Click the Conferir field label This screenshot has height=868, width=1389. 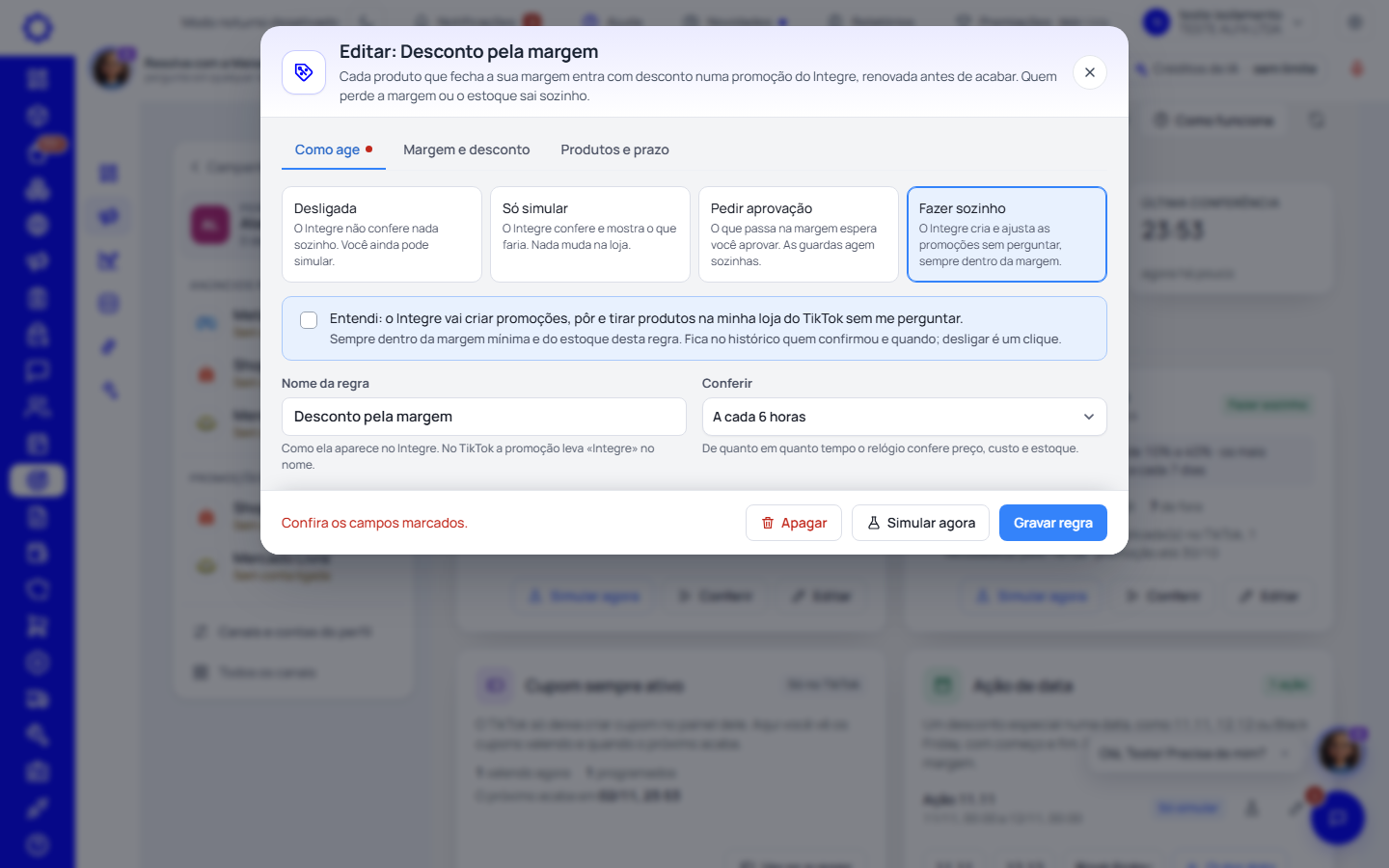pos(727,383)
